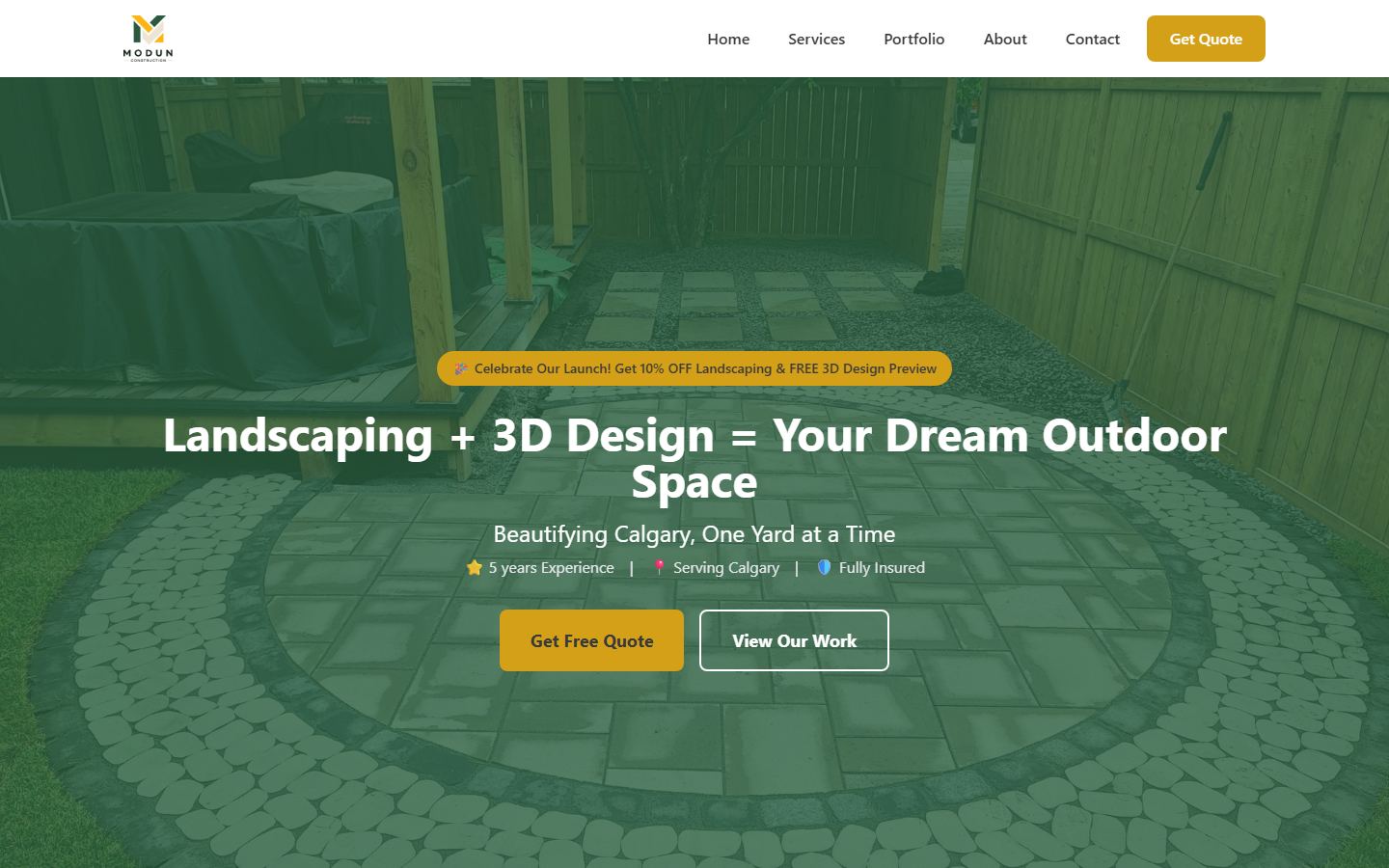Click the shield icon beside Fully Insured
The width and height of the screenshot is (1389, 868).
(x=825, y=568)
